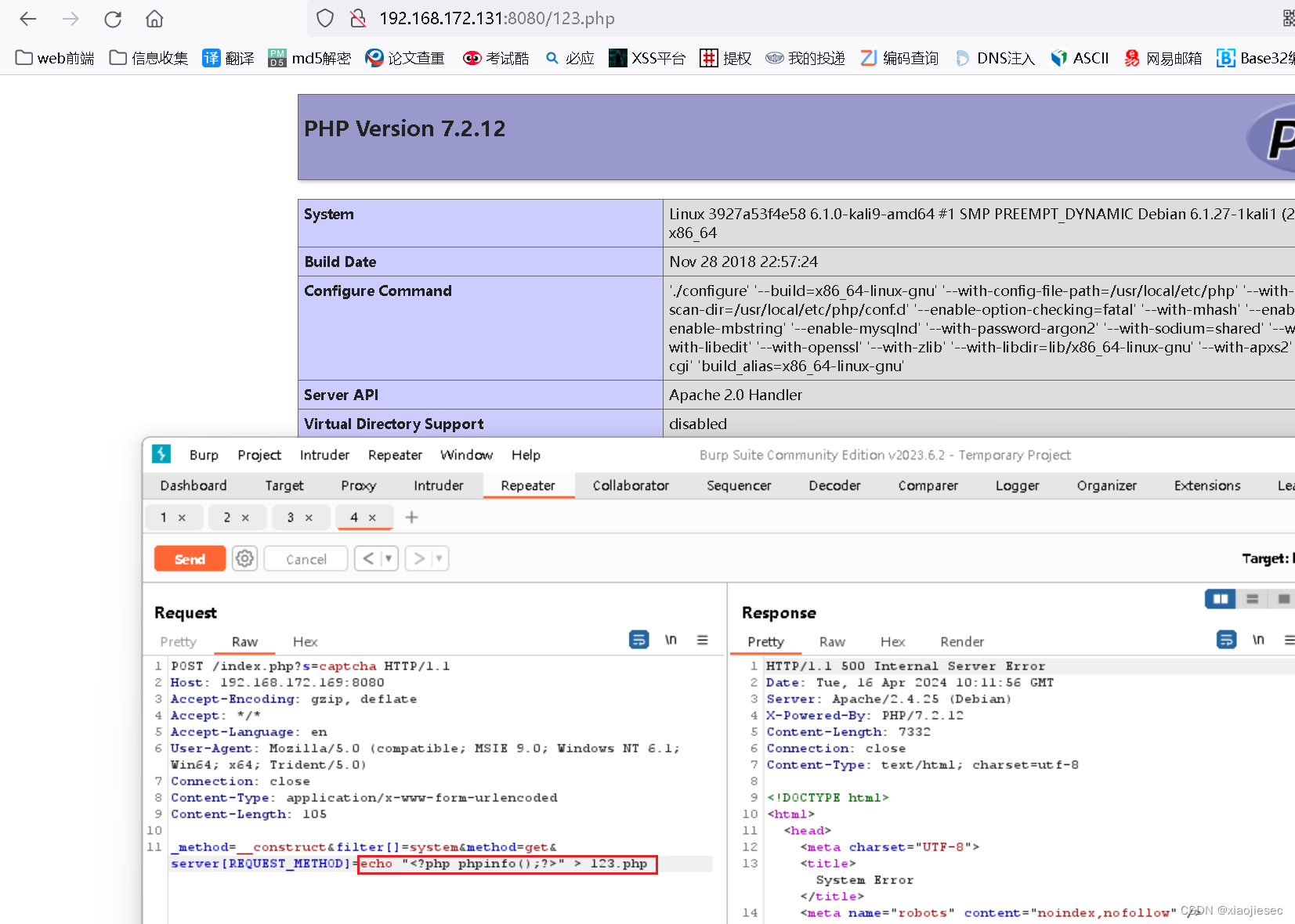
Task: Open the Project menu in Burp
Action: point(259,454)
